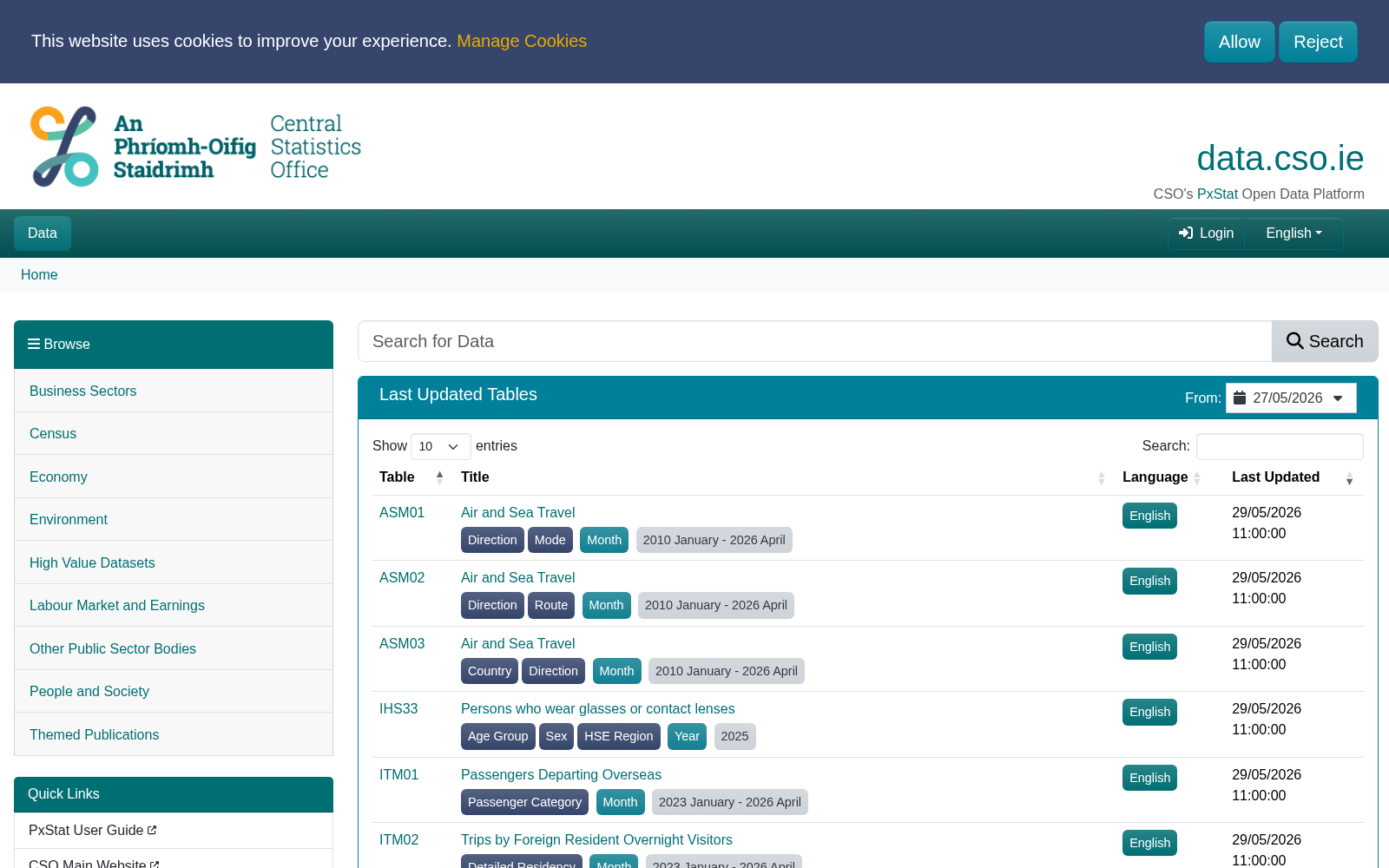Click the Route tag in ASM02 row
Screen dimensions: 1389x868
click(551, 605)
